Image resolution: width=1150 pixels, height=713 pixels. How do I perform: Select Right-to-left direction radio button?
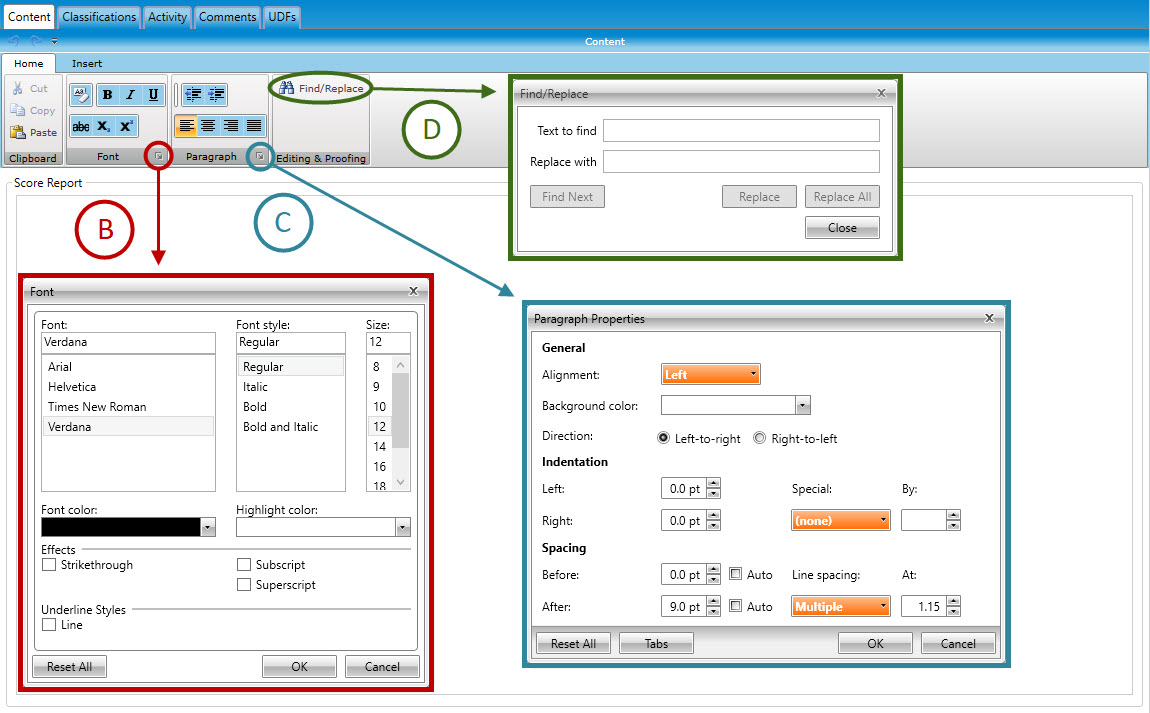[x=759, y=438]
